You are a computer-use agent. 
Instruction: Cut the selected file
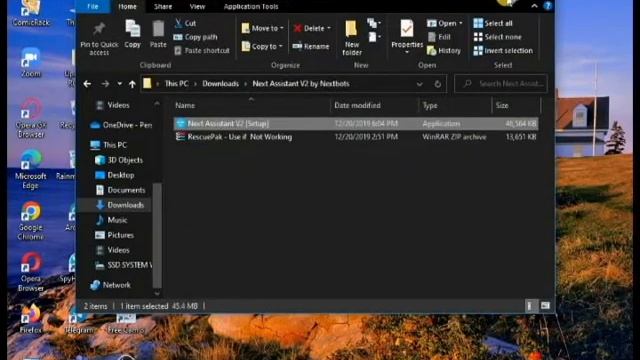(x=185, y=23)
